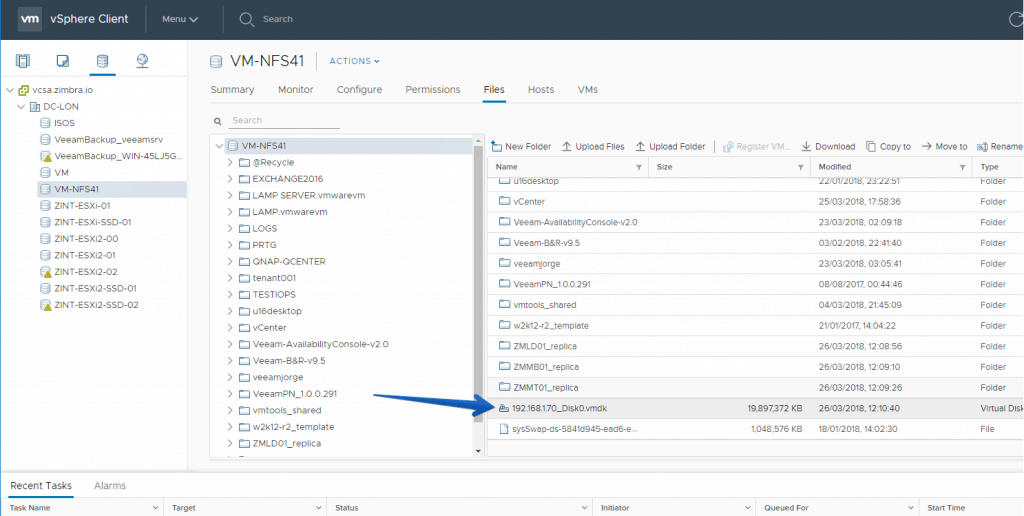The width and height of the screenshot is (1024, 516).
Task: Select the ISOS datastore
Action: 64,123
